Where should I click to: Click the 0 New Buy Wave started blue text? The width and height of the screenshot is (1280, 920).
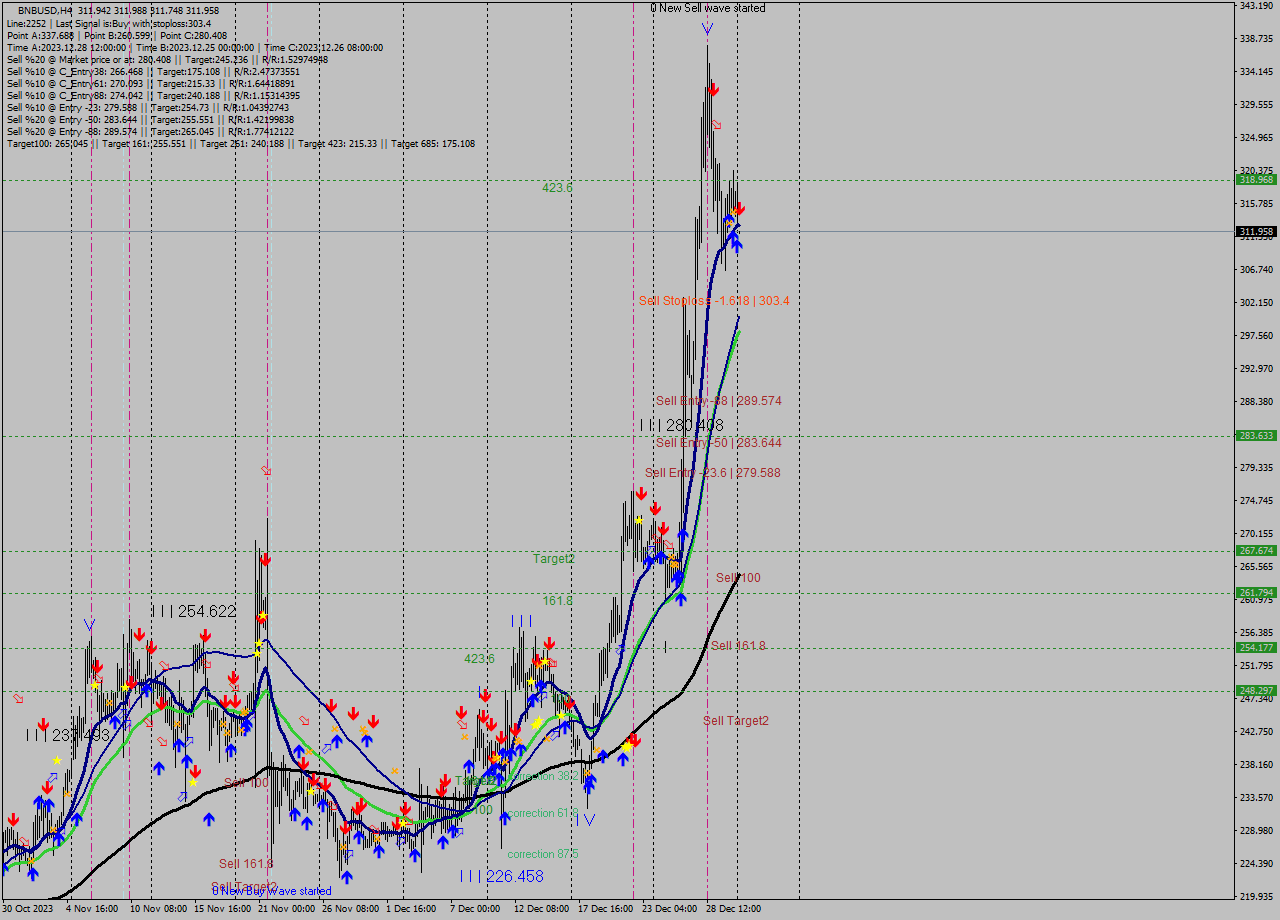[x=272, y=890]
